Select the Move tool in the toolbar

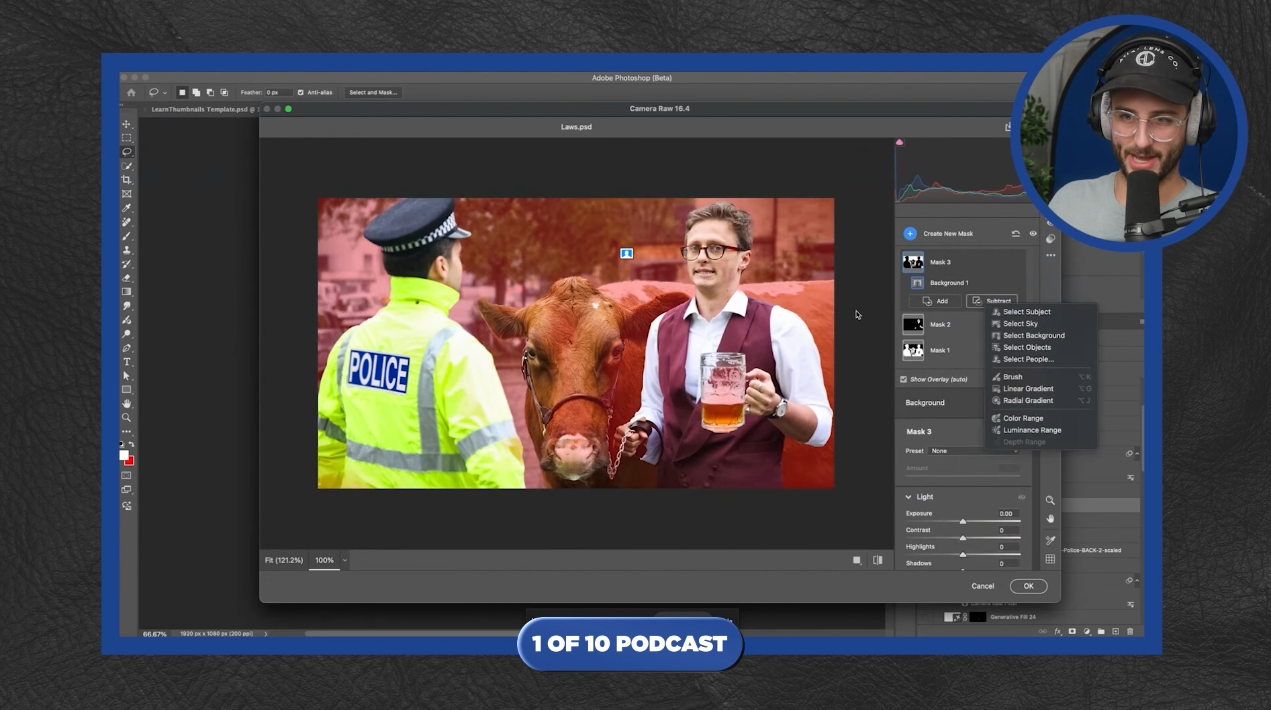(126, 124)
